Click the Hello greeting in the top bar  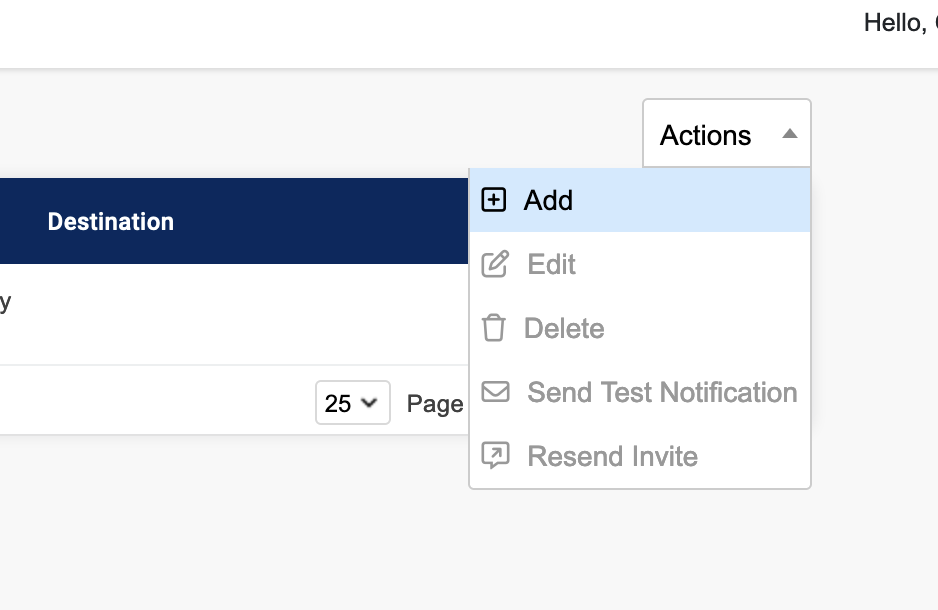click(896, 22)
